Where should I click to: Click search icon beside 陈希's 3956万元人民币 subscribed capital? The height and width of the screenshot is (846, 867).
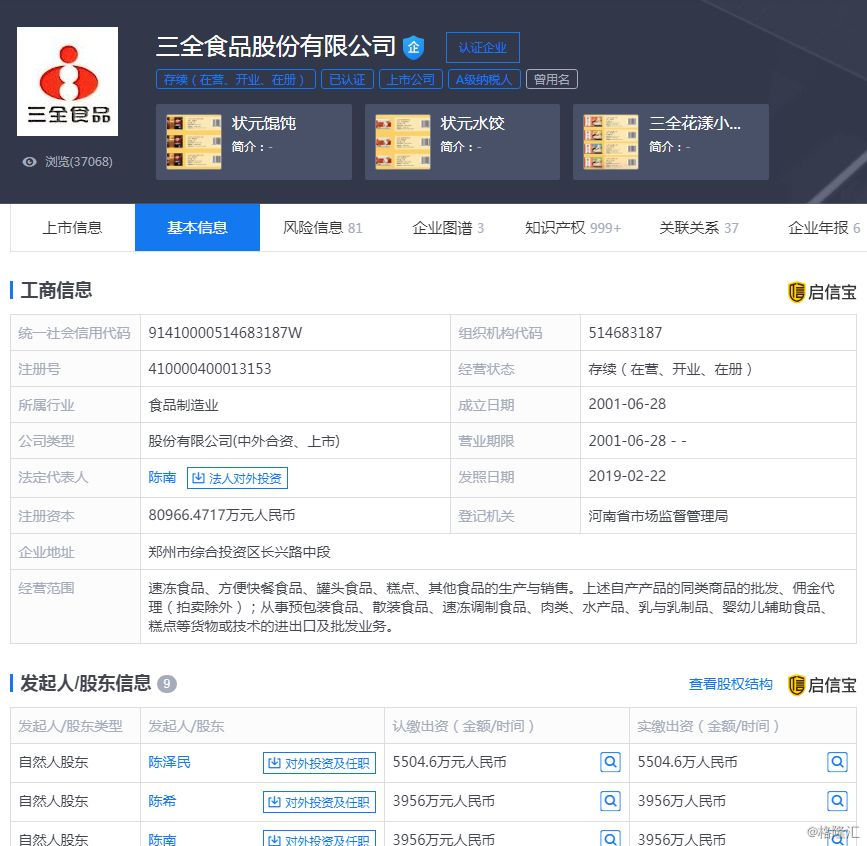point(610,801)
